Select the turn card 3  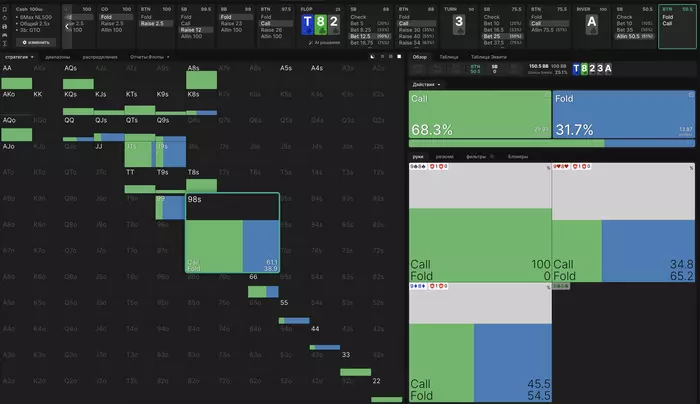(459, 24)
